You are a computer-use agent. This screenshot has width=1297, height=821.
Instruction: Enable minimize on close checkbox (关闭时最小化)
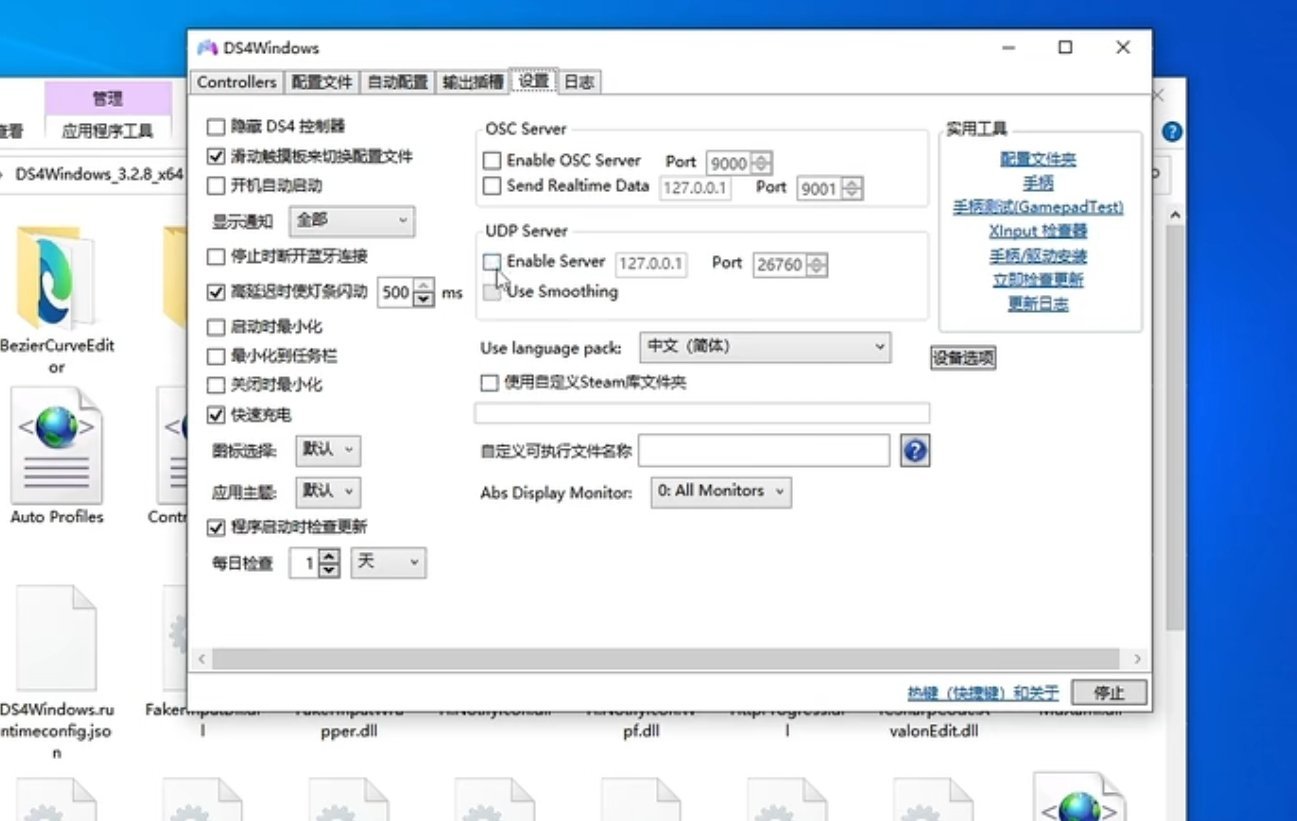(x=216, y=385)
